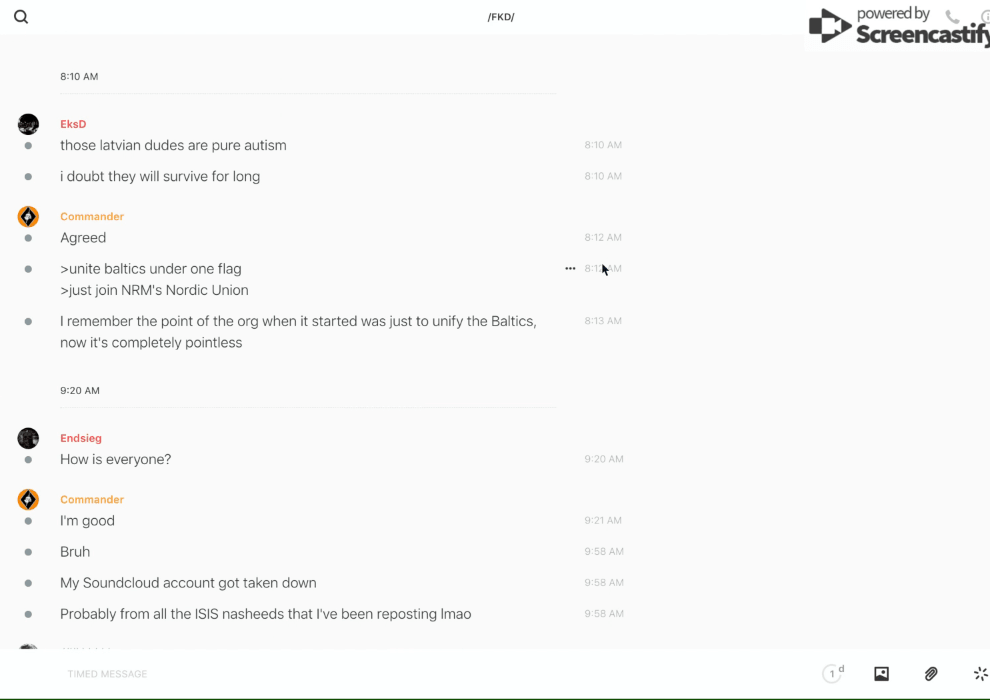Send a ping using the ping icon
Viewport: 990px width, 700px height.
[x=980, y=674]
